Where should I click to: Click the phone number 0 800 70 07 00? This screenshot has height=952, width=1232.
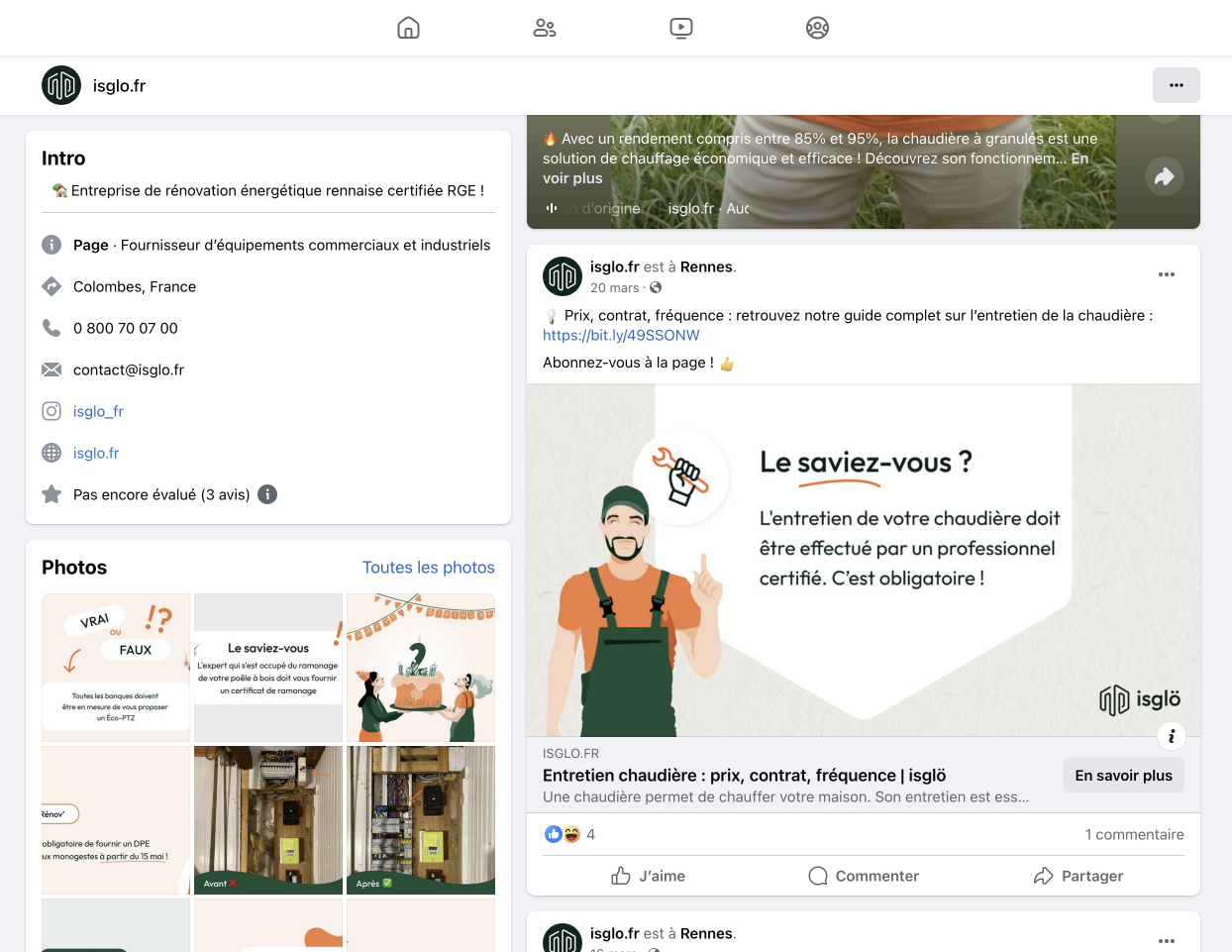click(x=126, y=328)
